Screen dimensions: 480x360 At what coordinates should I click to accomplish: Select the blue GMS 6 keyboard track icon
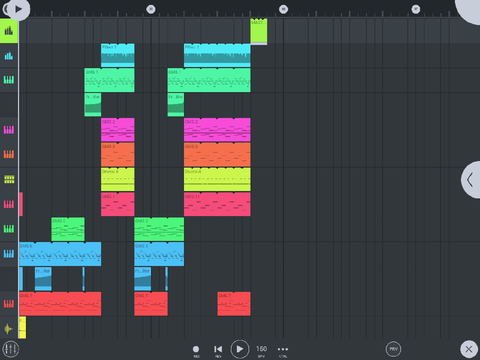click(9, 254)
